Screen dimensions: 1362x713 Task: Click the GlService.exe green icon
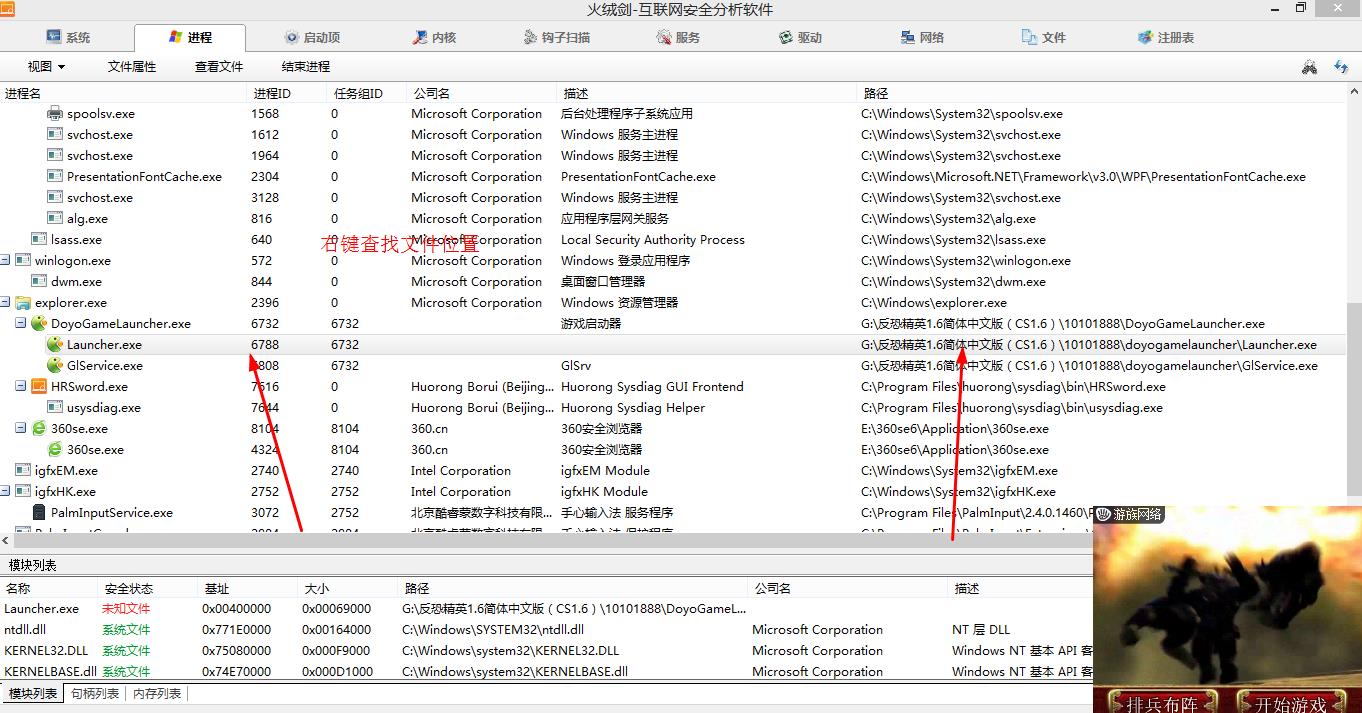click(55, 366)
